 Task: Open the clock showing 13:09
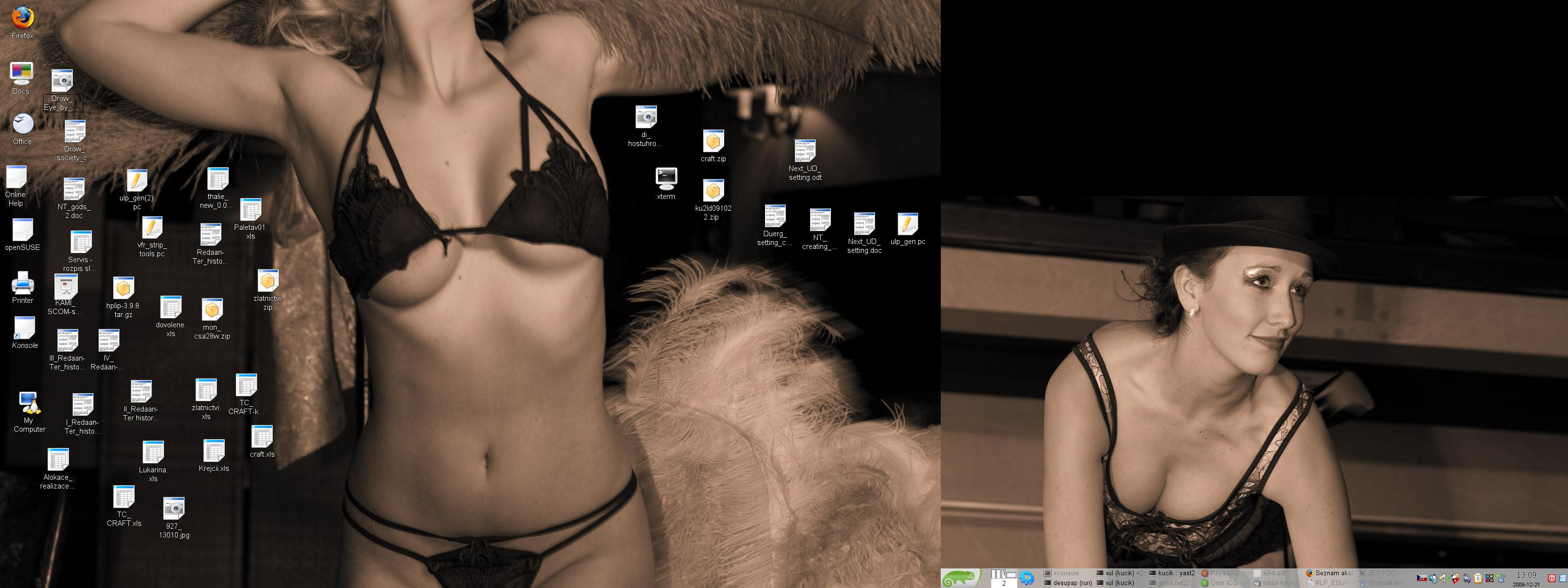(1527, 575)
